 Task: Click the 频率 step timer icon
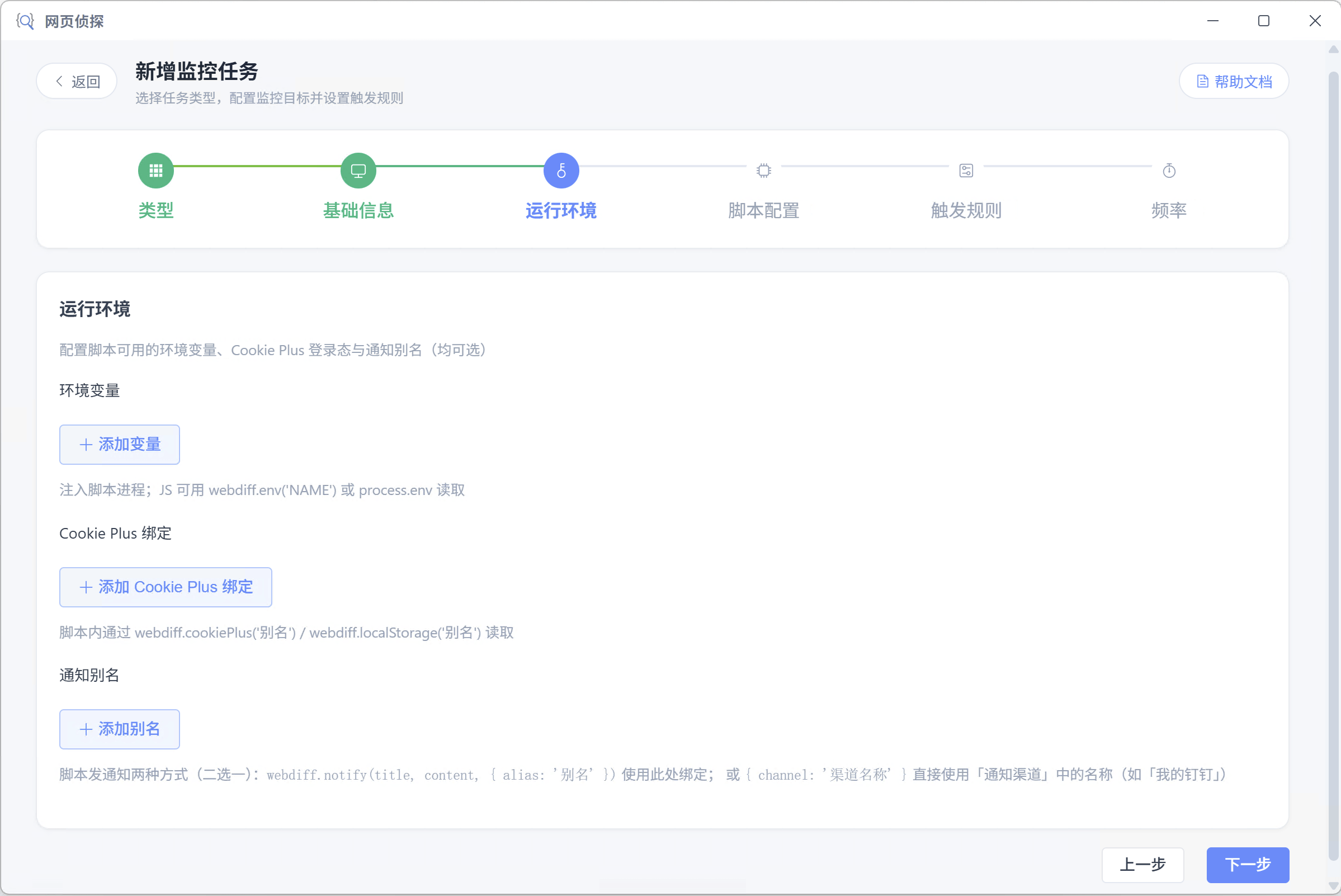click(1169, 170)
